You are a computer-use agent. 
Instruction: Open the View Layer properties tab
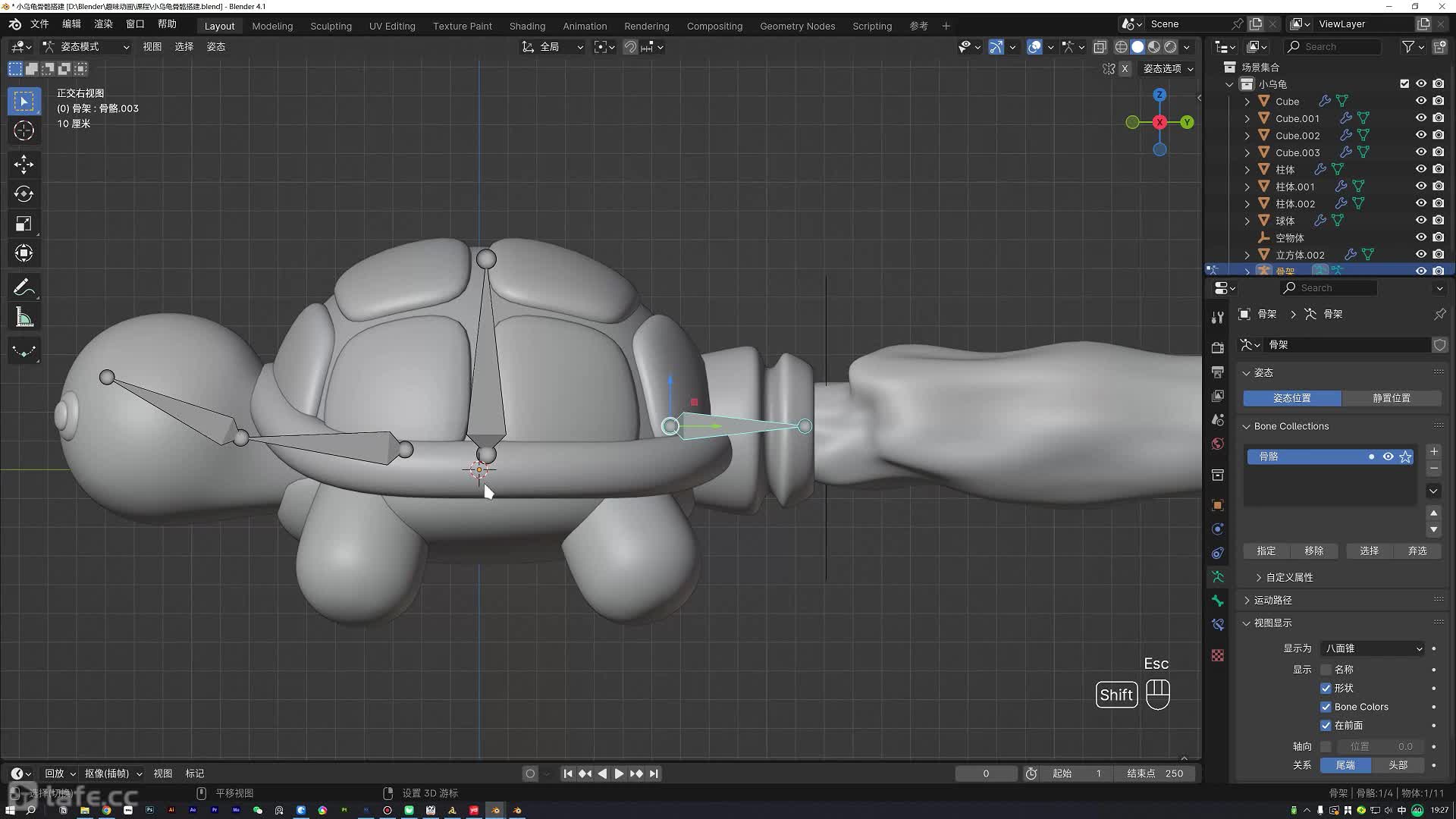coord(1217,396)
